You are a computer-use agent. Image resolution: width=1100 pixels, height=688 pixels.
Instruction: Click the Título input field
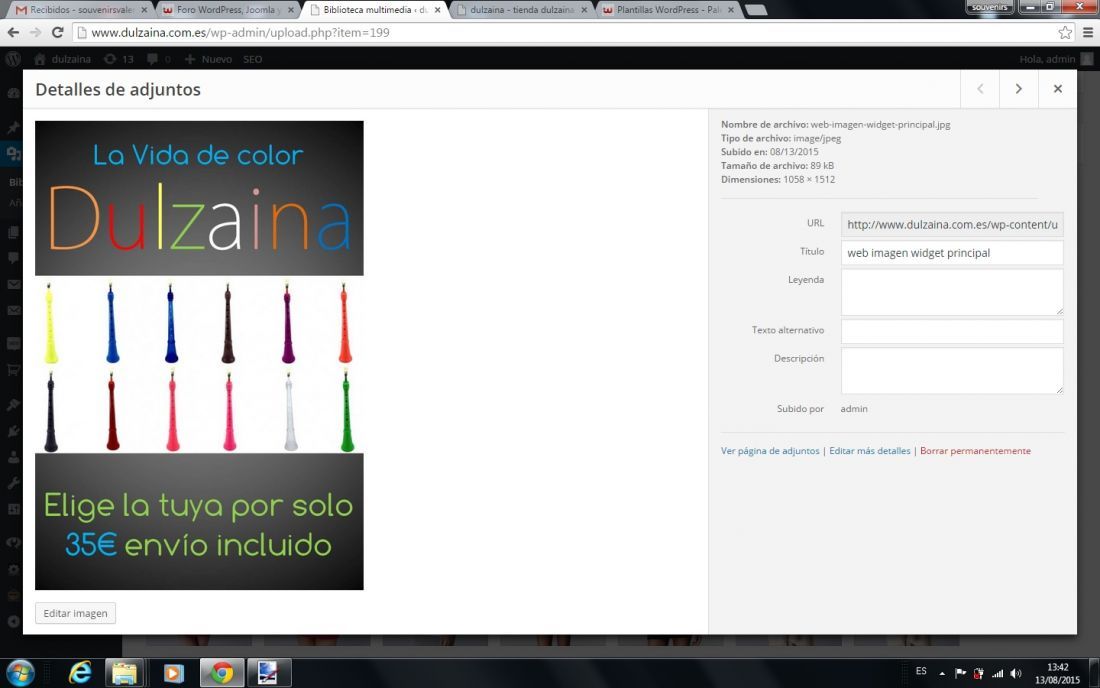[952, 252]
